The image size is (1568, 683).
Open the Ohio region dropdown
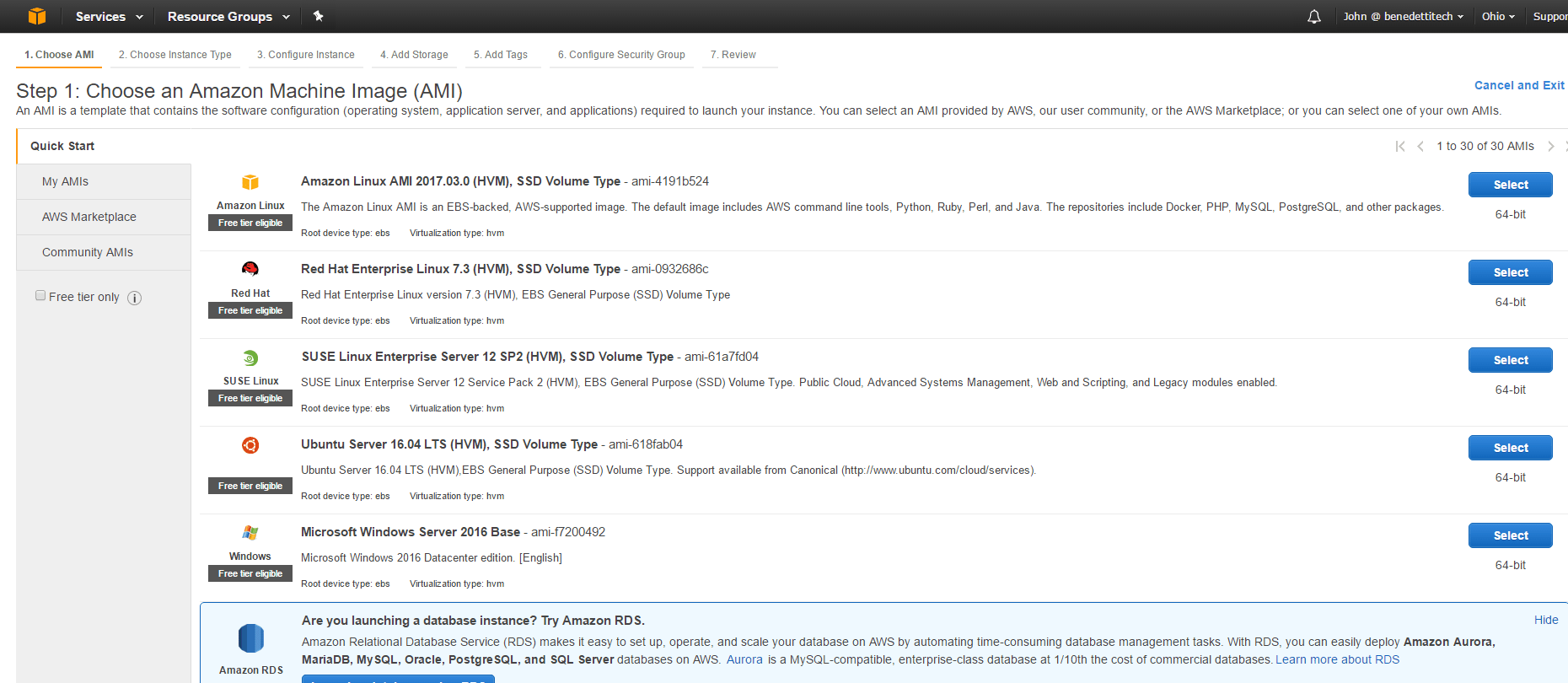tap(1498, 17)
